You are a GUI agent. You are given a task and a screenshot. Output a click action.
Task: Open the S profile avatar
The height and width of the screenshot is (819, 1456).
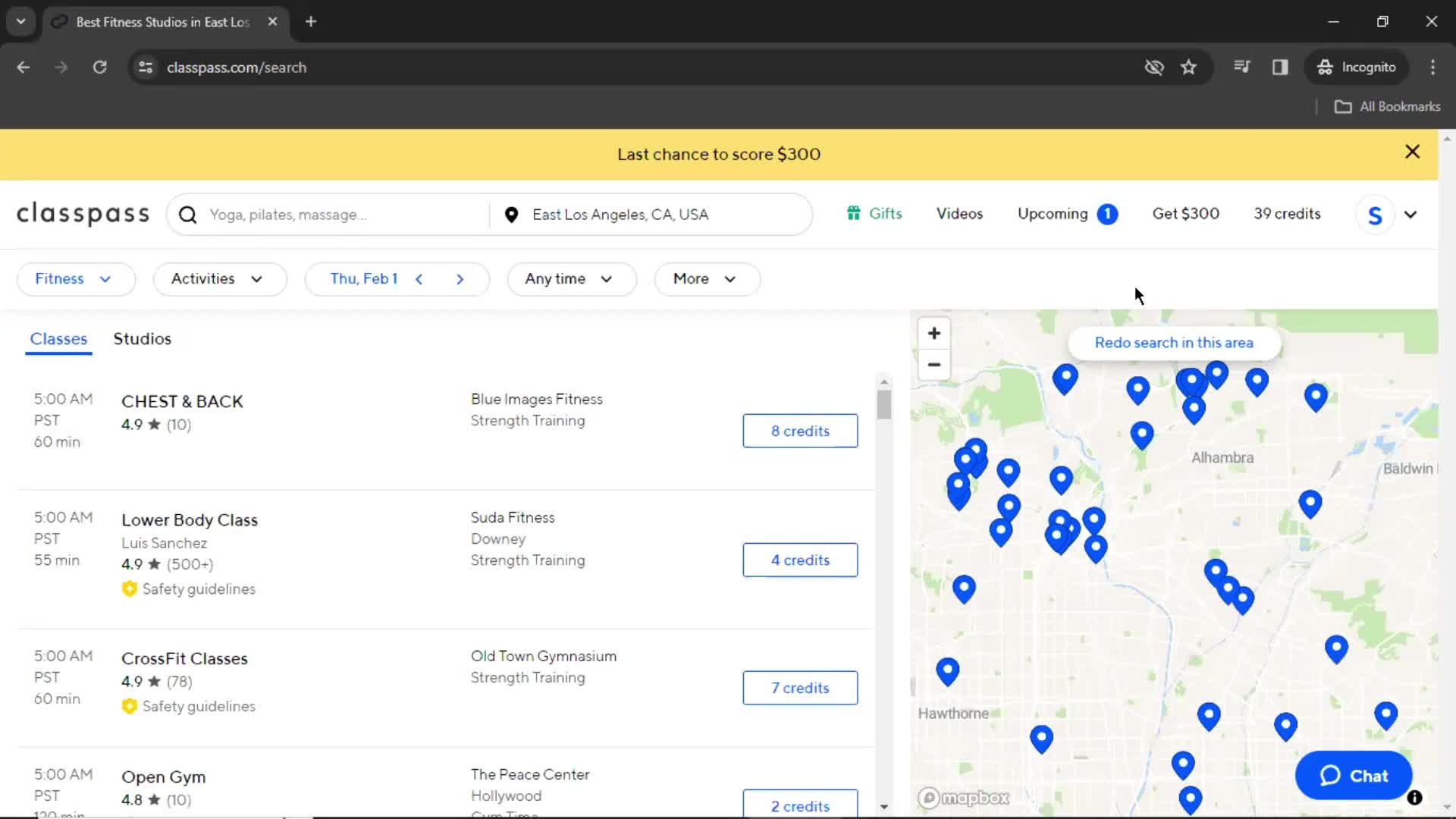coord(1375,215)
